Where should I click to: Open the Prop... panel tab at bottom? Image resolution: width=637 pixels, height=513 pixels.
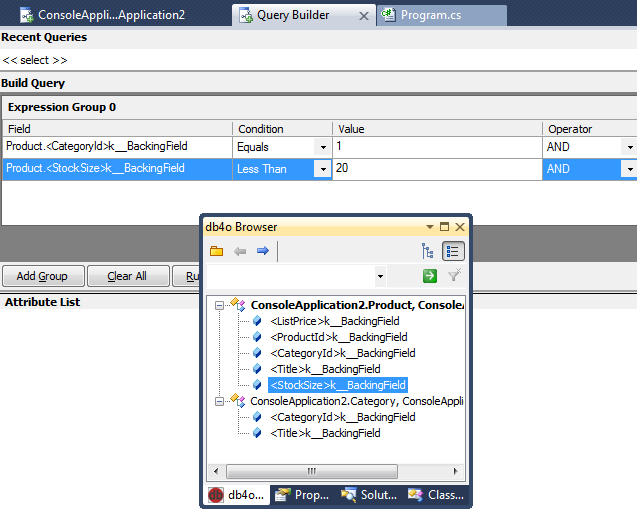coord(302,495)
